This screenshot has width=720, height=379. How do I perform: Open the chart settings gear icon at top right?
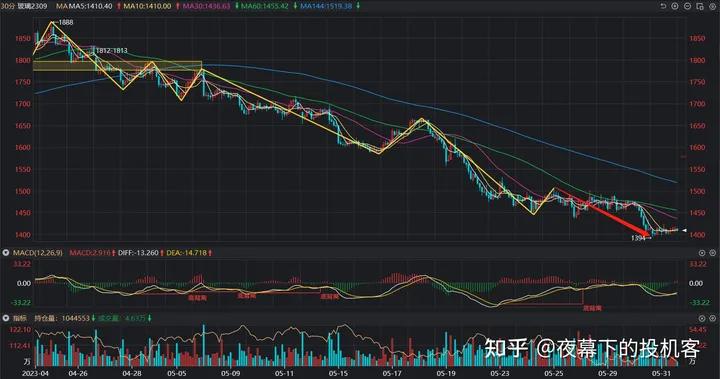tap(713, 6)
